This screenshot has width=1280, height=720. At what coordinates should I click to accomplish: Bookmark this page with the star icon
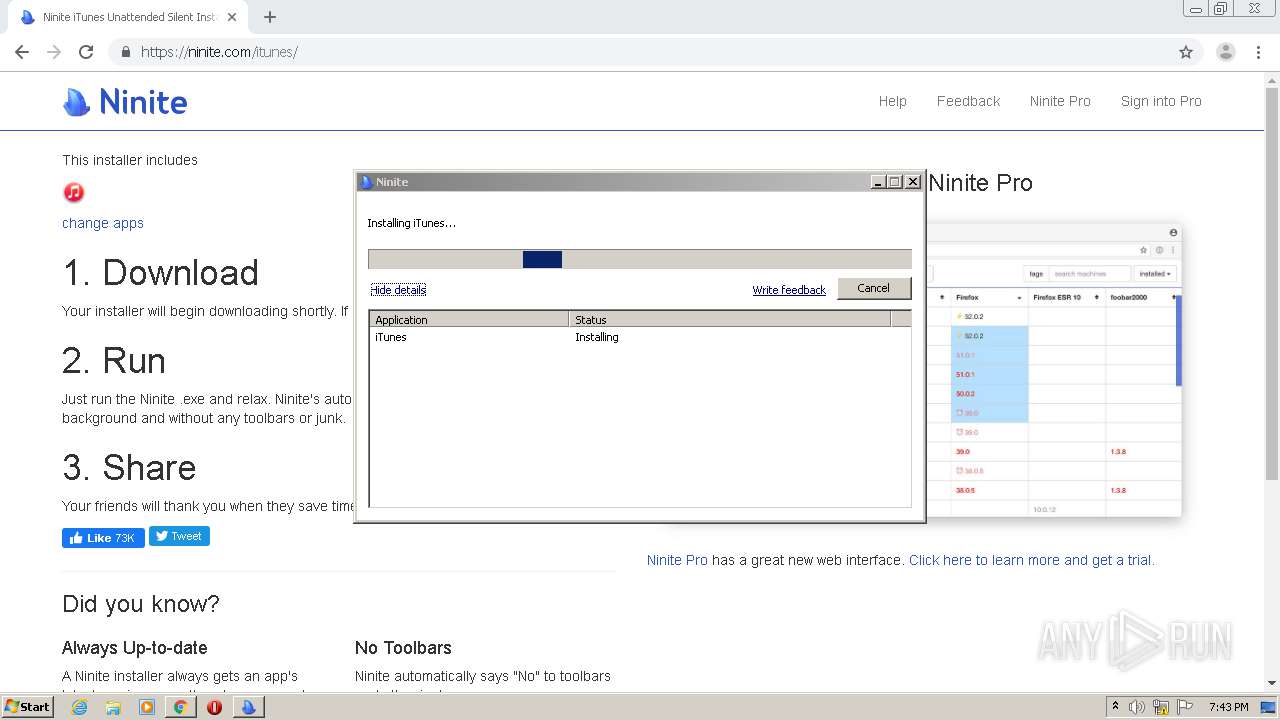coord(1186,52)
